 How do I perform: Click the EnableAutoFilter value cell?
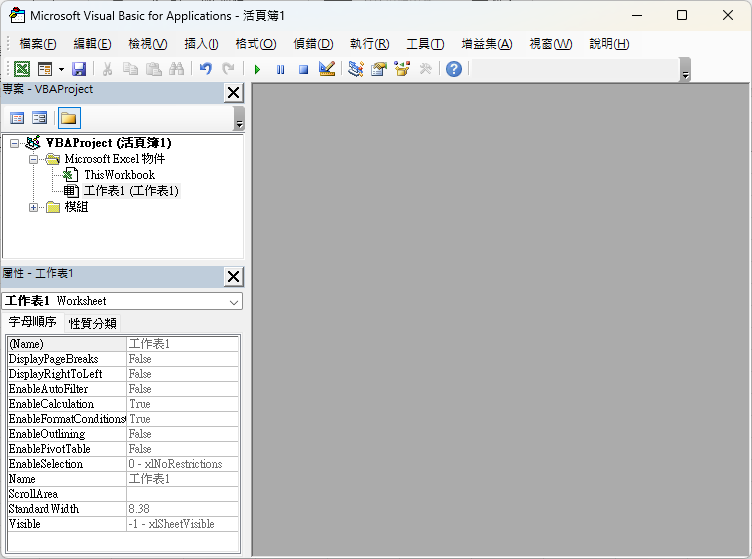coord(183,389)
